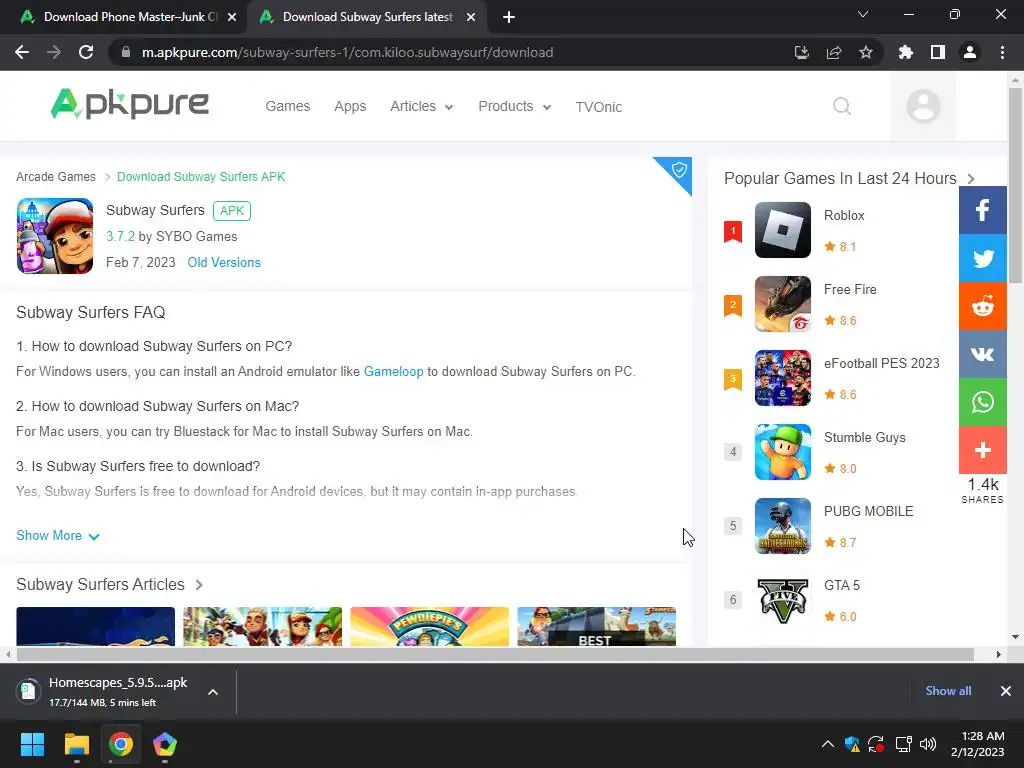The image size is (1024, 768).
Task: Open the GTA 5 game icon
Action: click(782, 600)
